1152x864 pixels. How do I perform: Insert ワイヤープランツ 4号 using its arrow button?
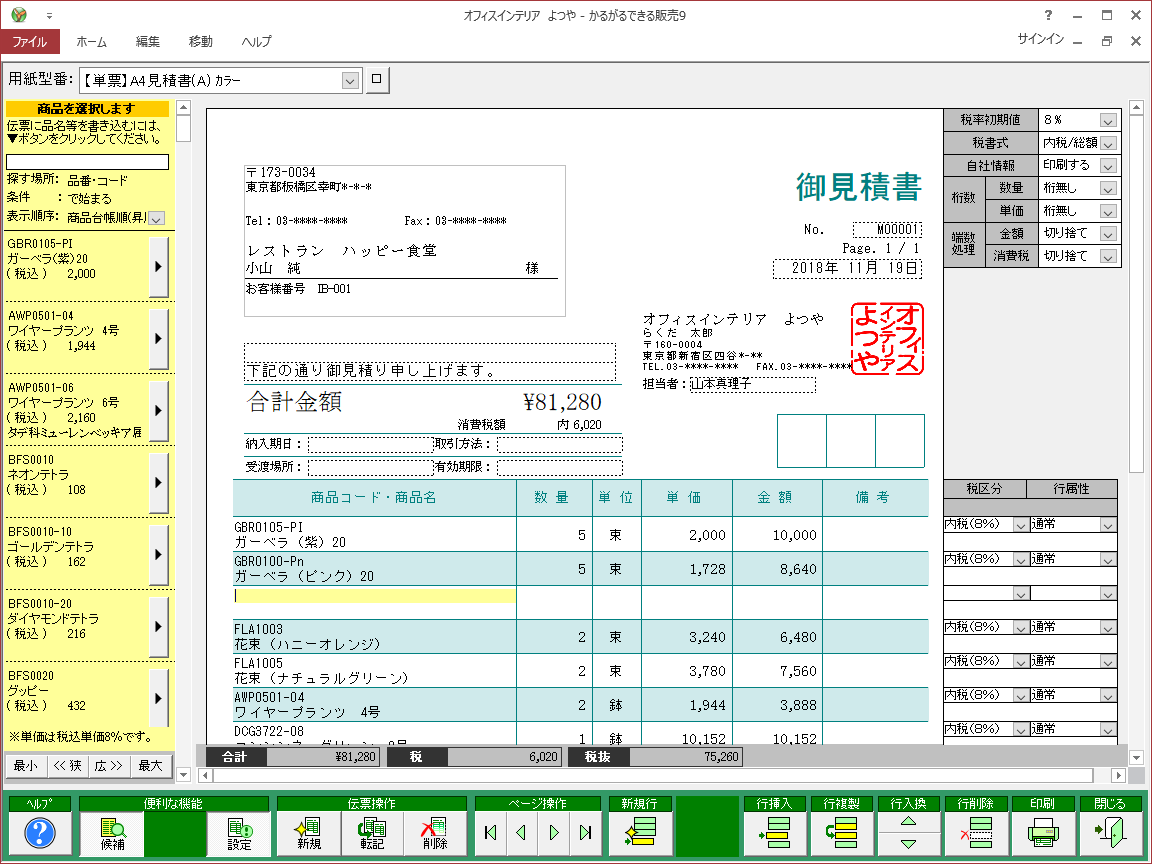click(x=158, y=339)
